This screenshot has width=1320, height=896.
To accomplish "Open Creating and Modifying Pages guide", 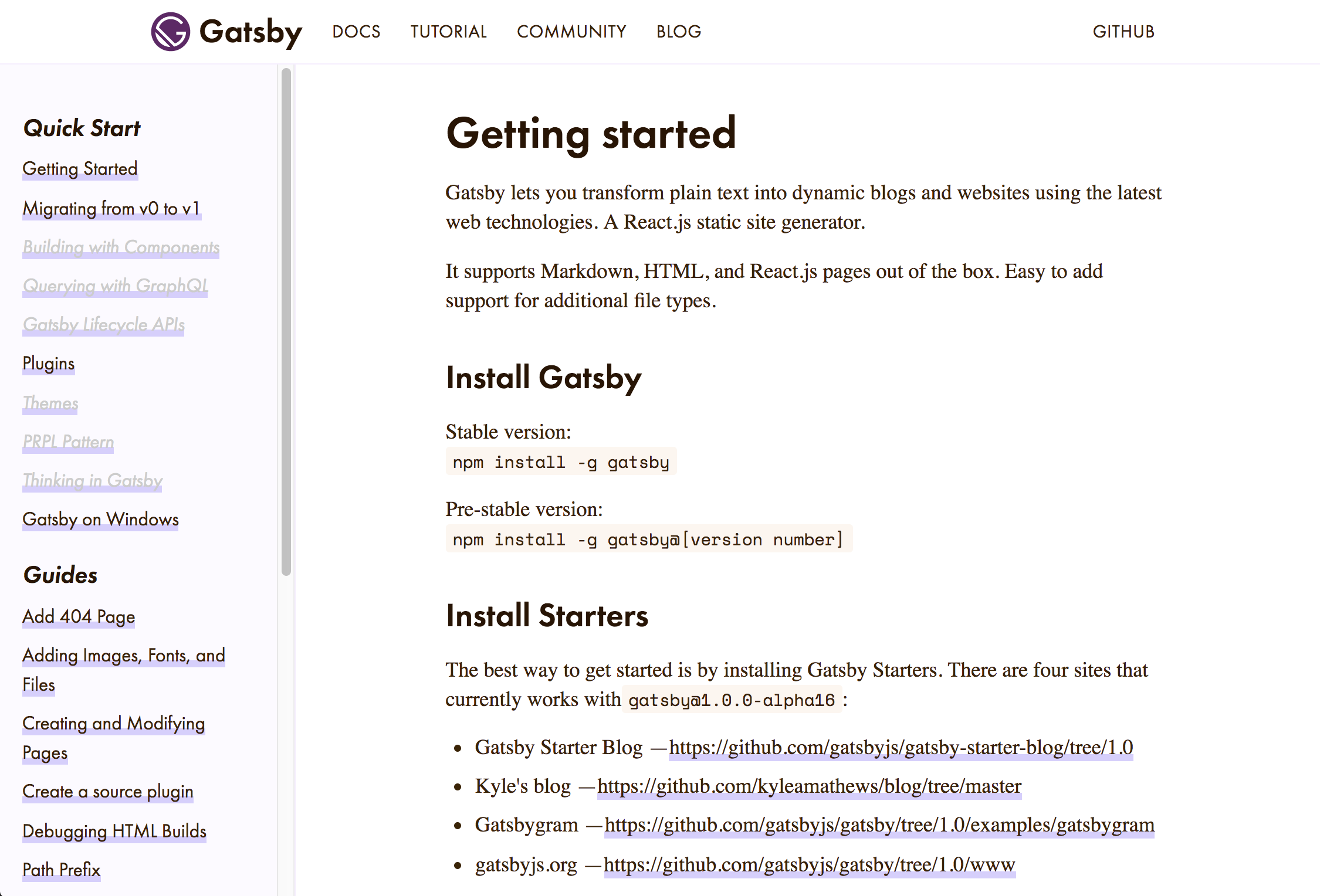I will [x=113, y=724].
